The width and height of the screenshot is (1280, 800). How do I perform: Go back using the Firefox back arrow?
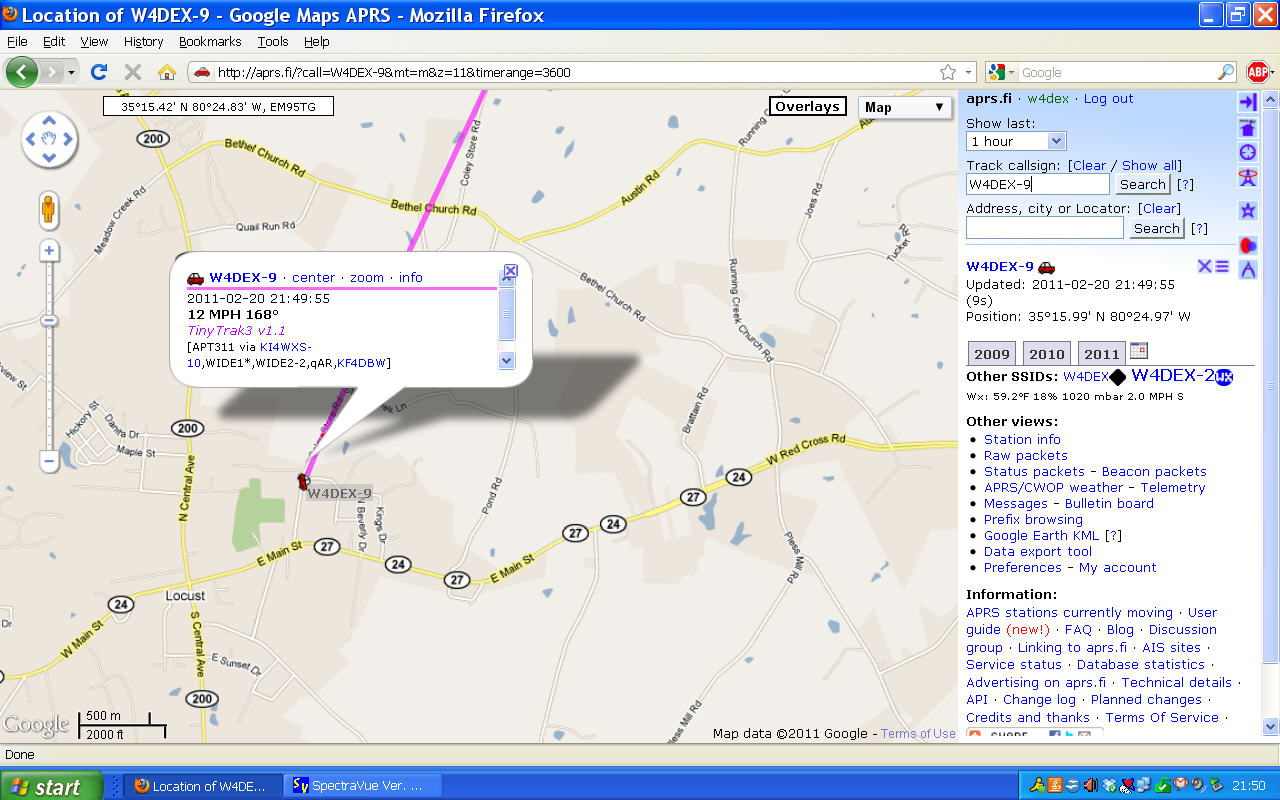(x=22, y=72)
